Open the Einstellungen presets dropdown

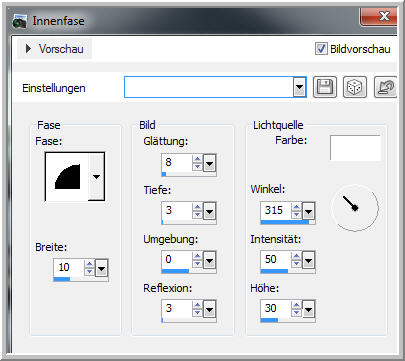click(300, 87)
